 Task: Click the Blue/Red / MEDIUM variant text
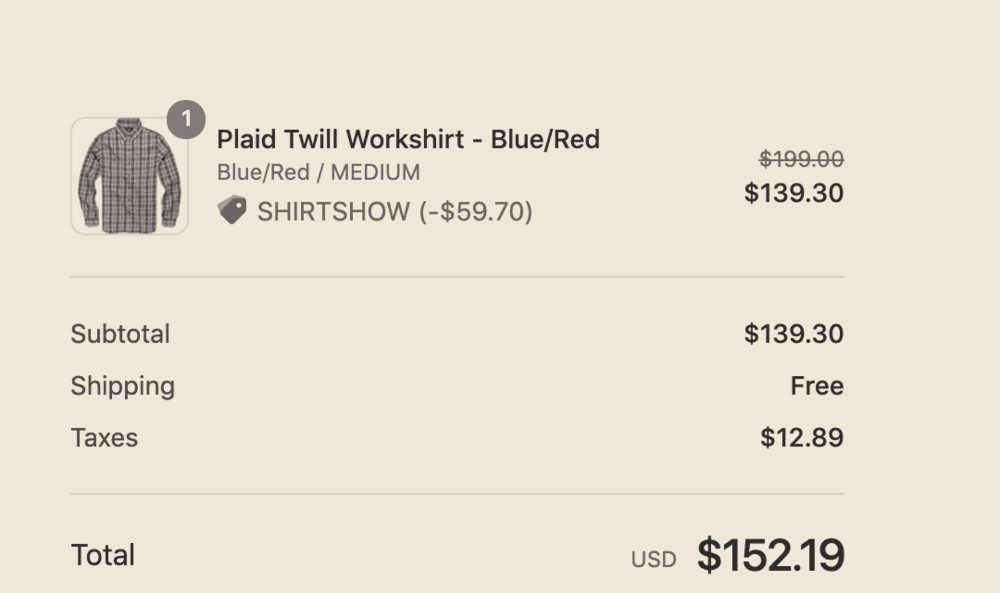[318, 172]
